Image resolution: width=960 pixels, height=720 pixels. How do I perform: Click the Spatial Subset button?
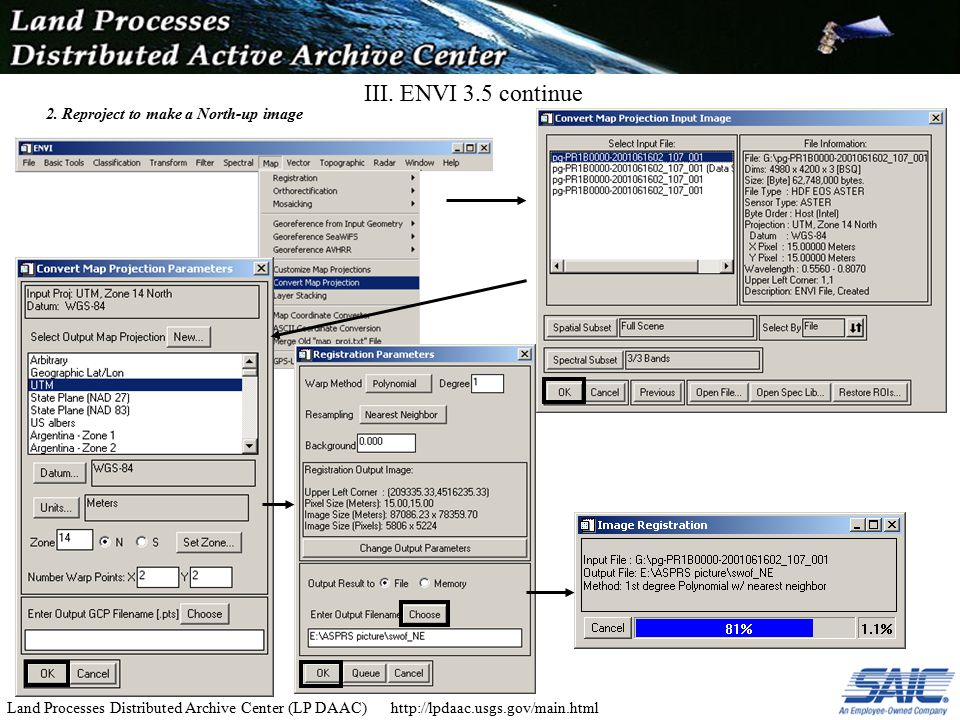click(x=582, y=328)
